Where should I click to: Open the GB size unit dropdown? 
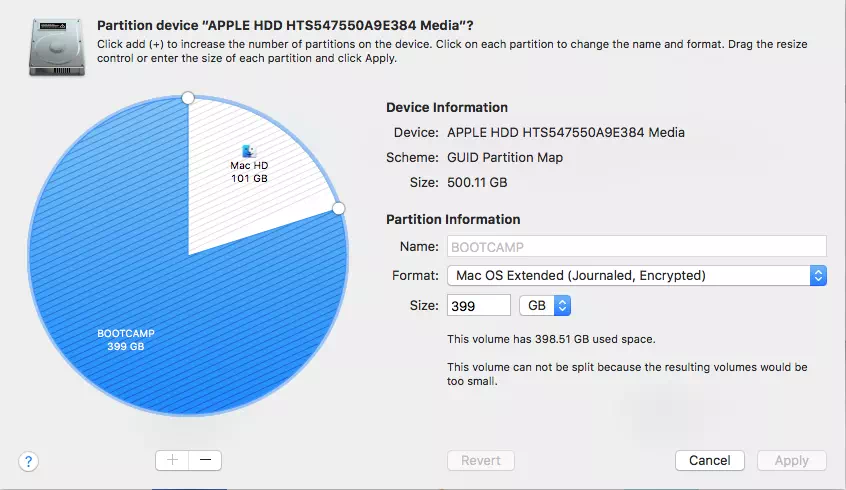coord(545,305)
